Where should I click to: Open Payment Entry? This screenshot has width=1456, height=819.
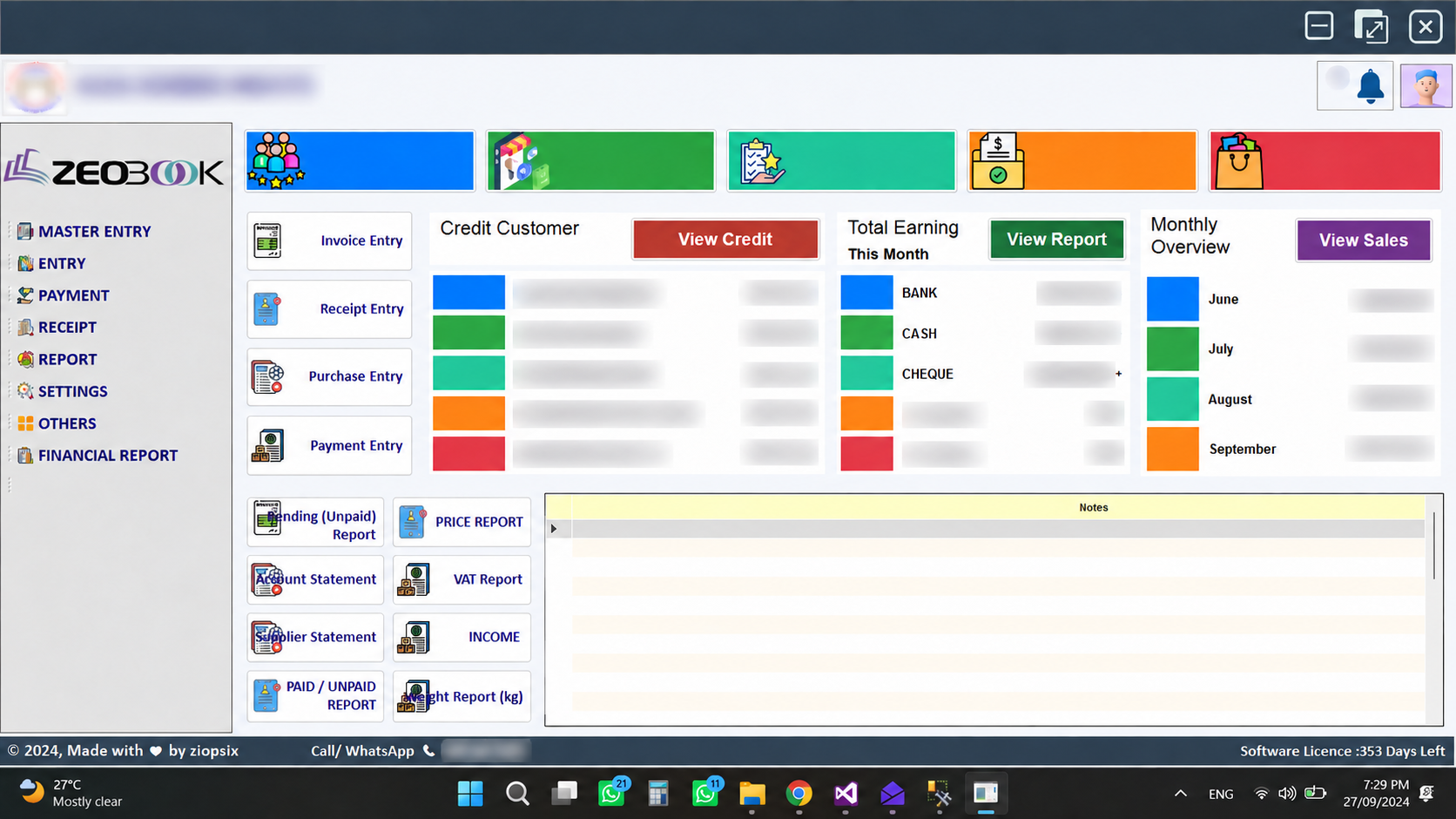click(x=329, y=445)
